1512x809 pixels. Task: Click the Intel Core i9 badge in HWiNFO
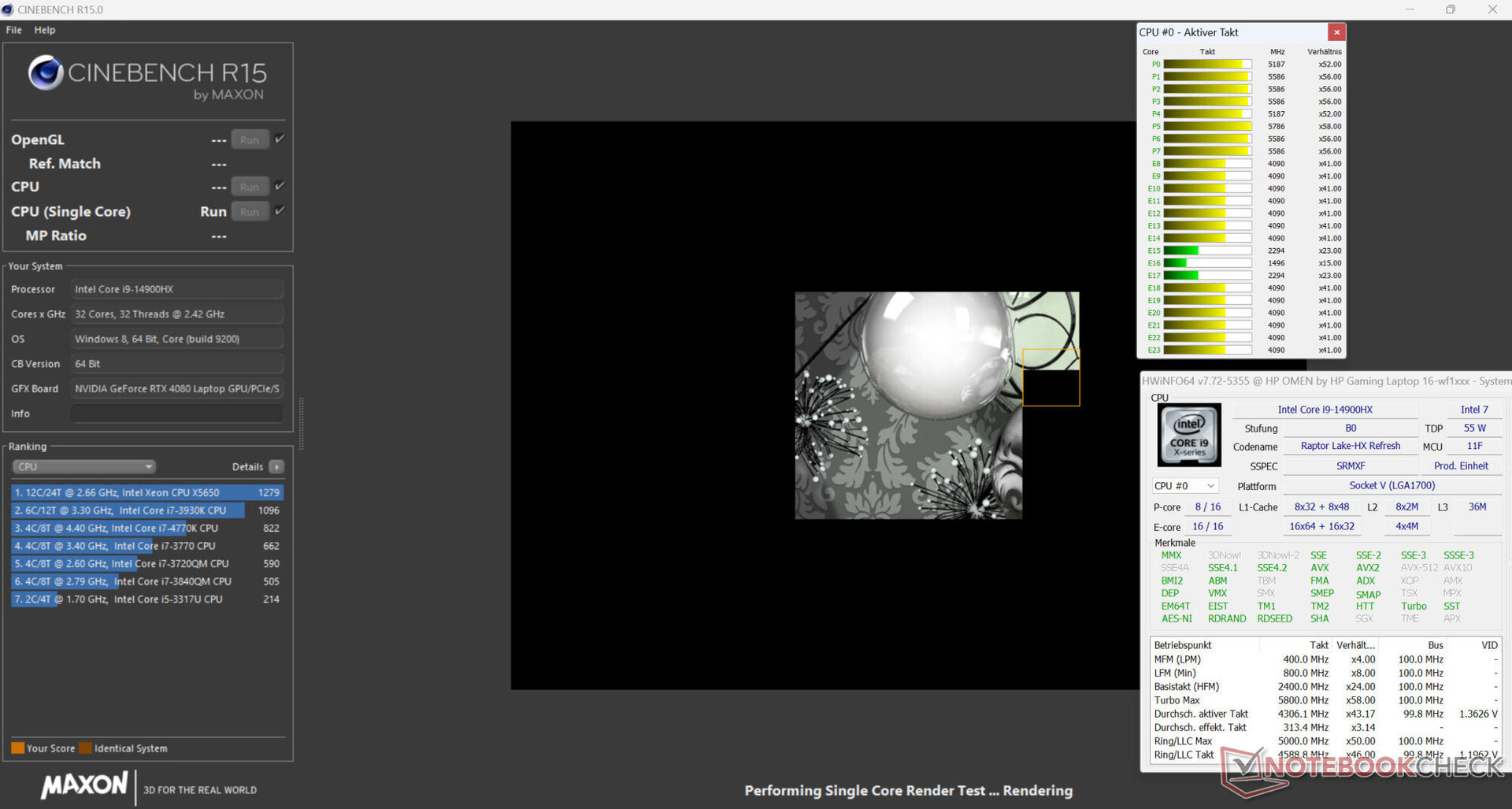point(1189,435)
